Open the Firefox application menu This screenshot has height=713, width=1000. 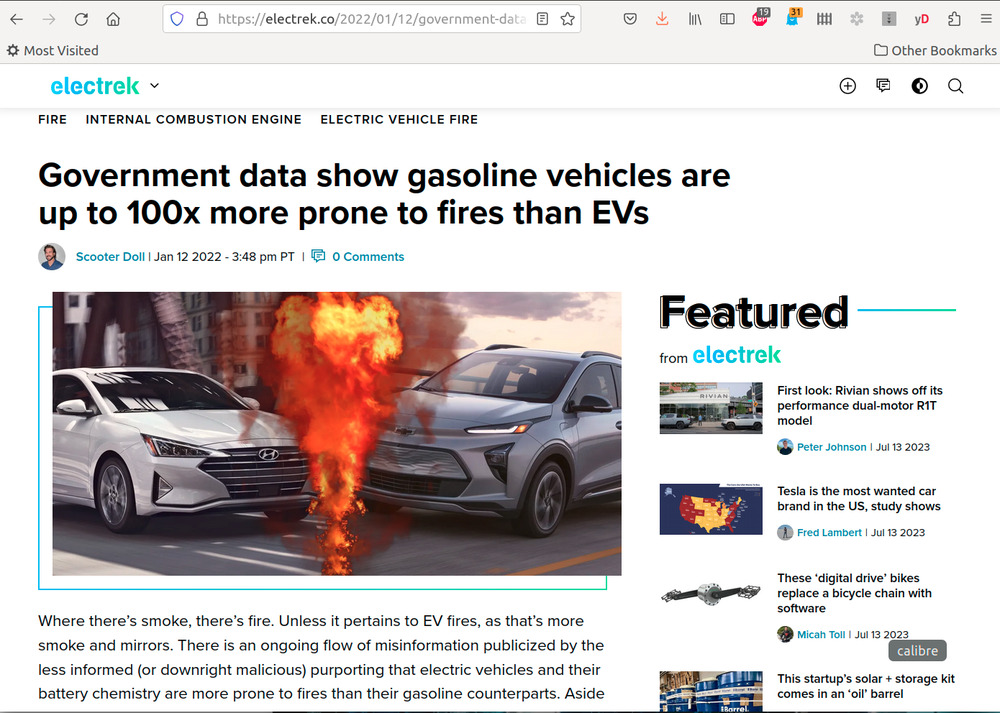click(986, 19)
